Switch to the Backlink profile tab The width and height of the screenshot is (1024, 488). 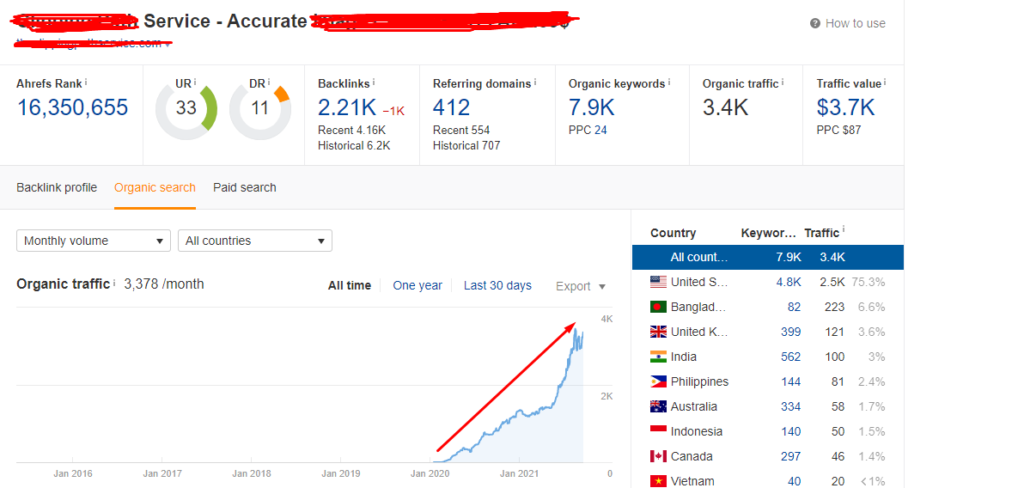[57, 188]
